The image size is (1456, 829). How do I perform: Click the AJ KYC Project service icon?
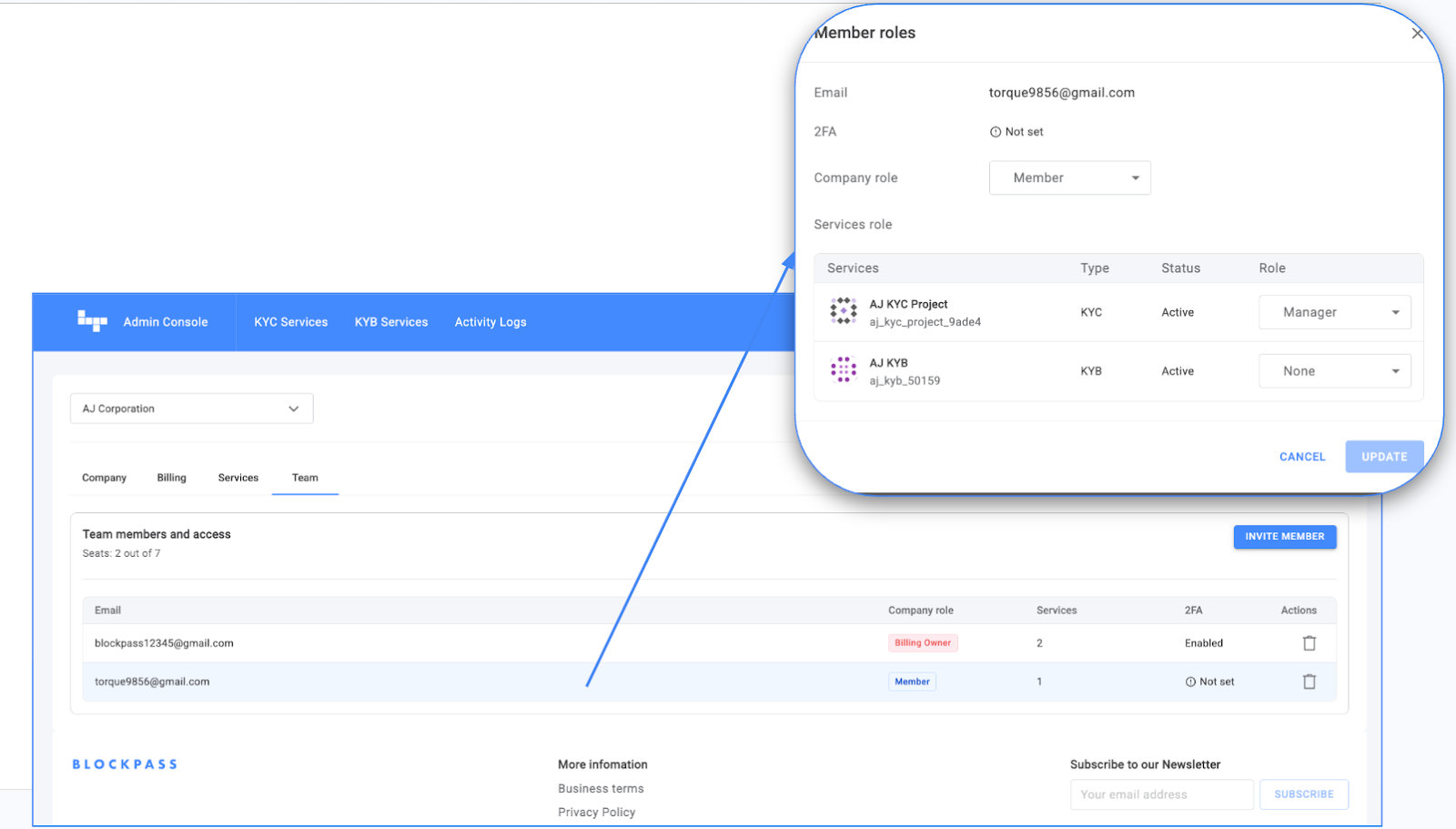(x=844, y=311)
